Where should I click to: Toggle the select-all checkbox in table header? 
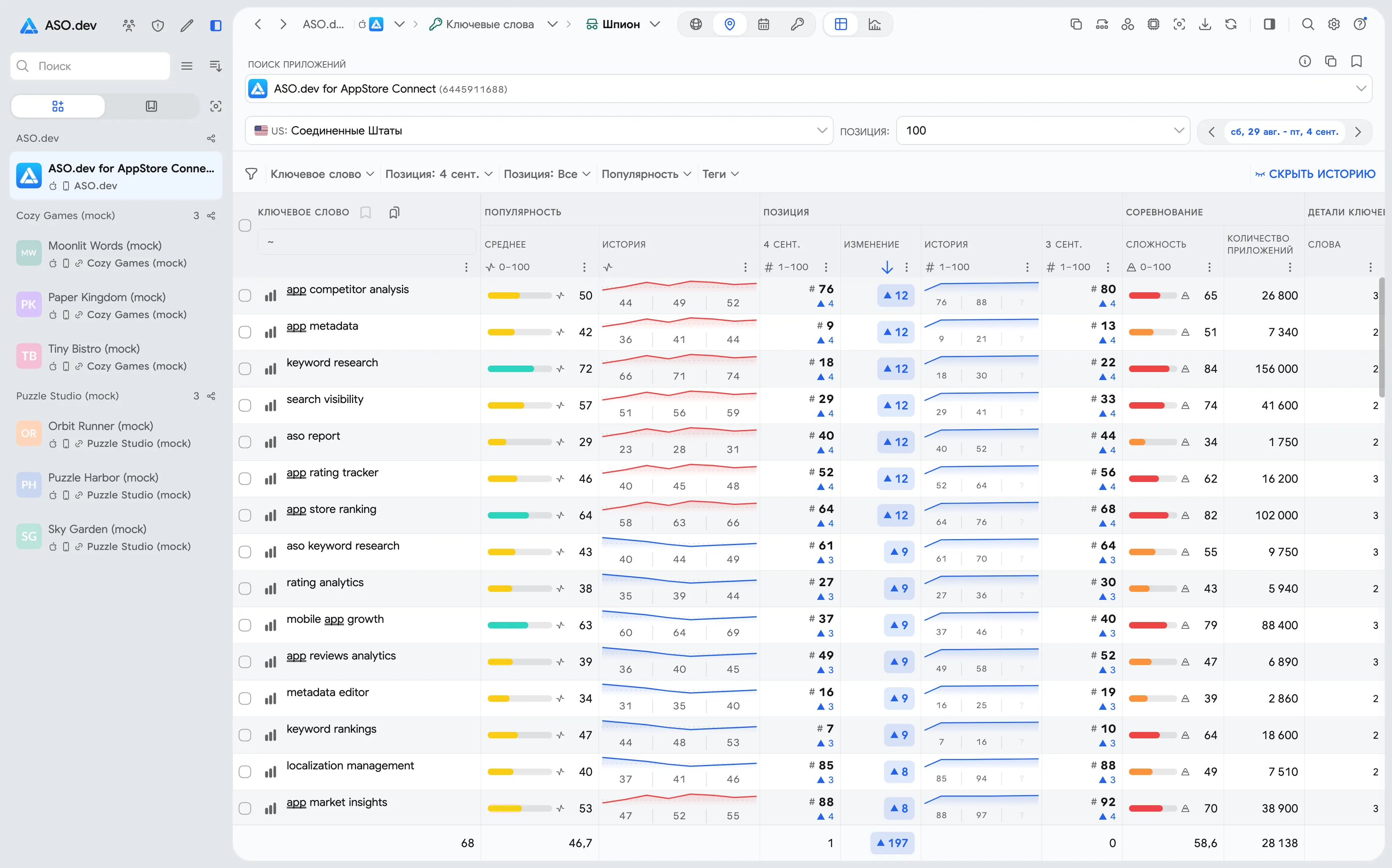pos(245,225)
